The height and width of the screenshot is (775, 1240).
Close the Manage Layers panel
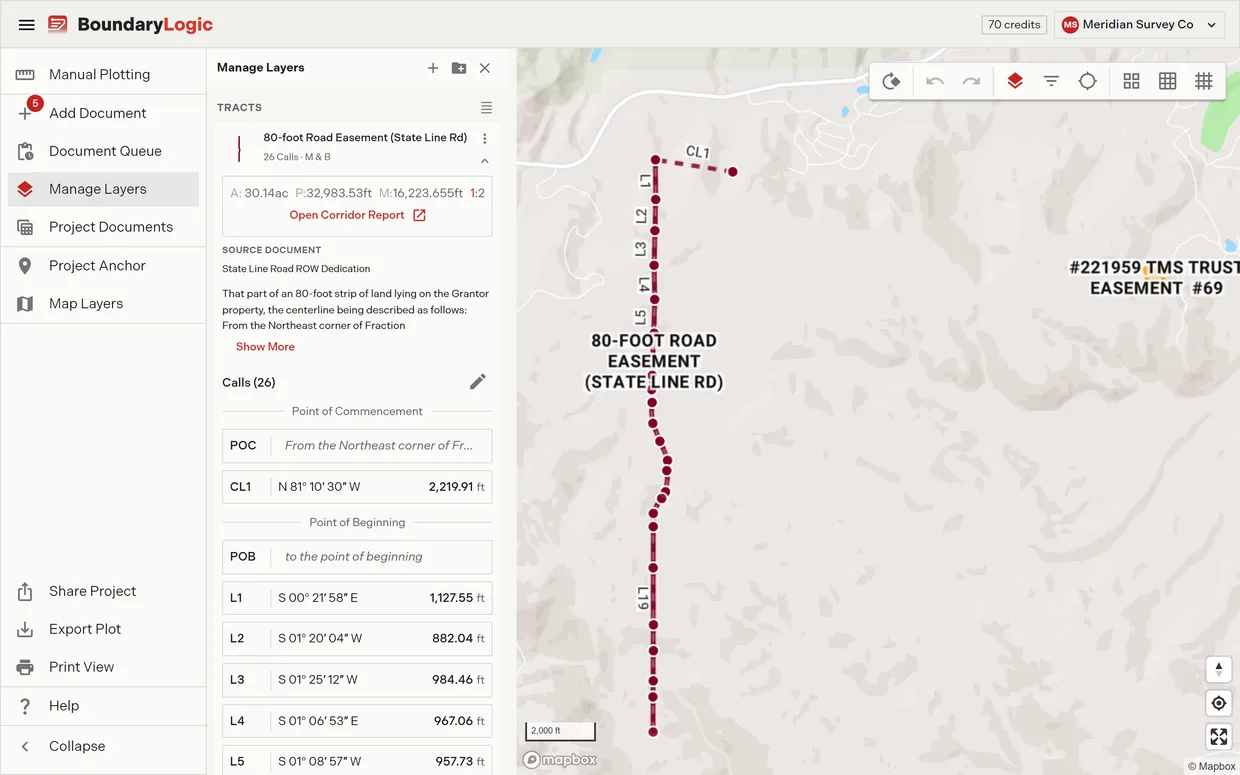[485, 68]
